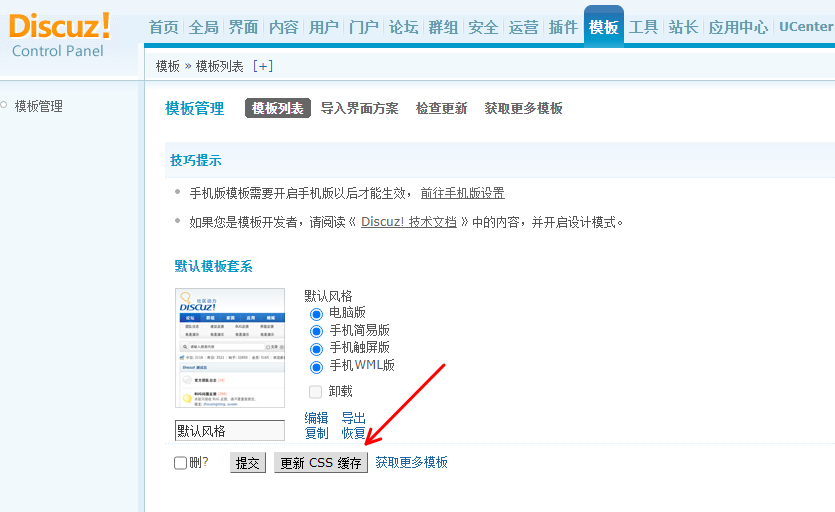The width and height of the screenshot is (835, 512).
Task: Click the 编辑 link for default style
Action: pos(316,418)
